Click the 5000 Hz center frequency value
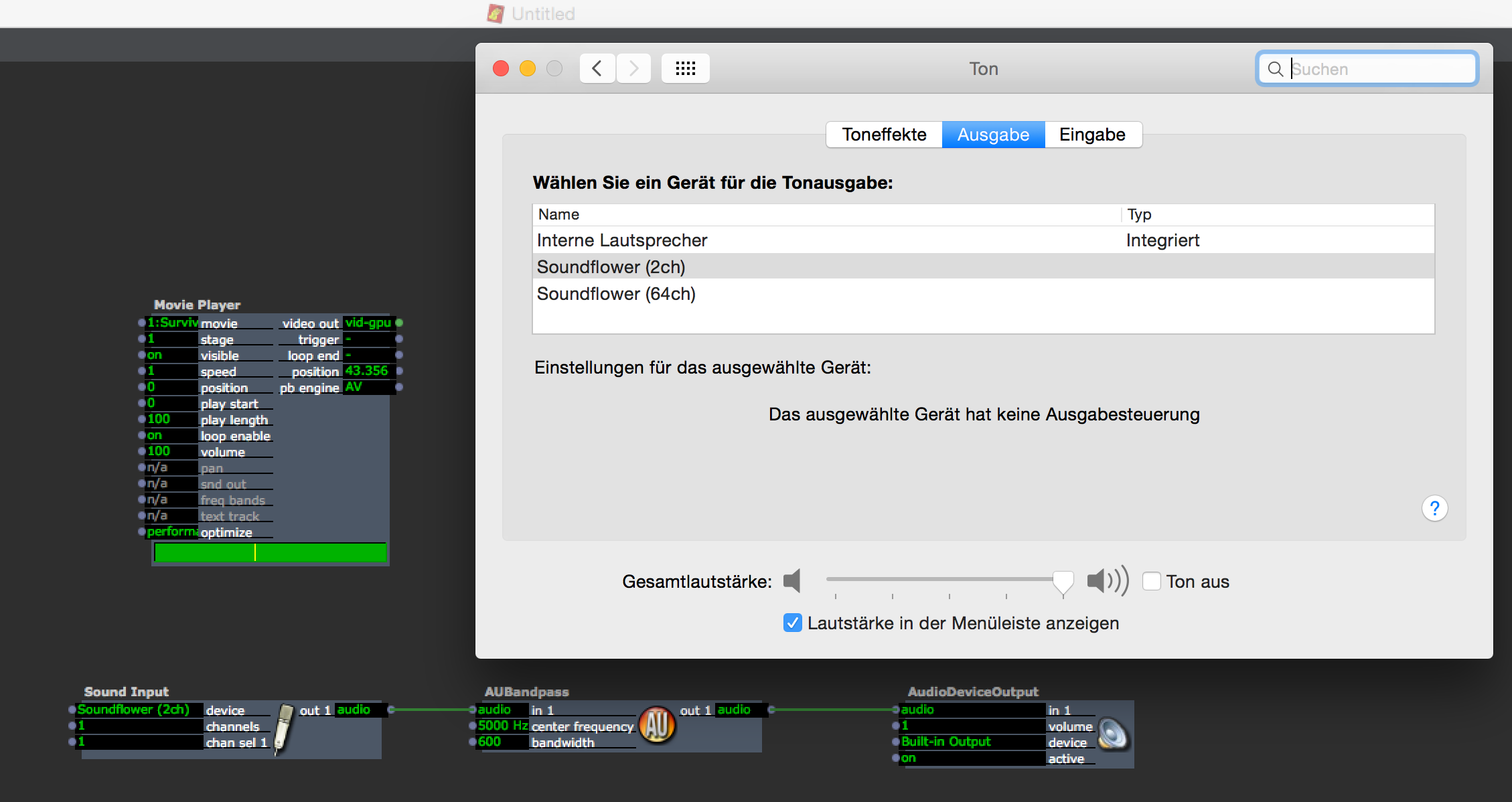The height and width of the screenshot is (802, 1512). 502,726
